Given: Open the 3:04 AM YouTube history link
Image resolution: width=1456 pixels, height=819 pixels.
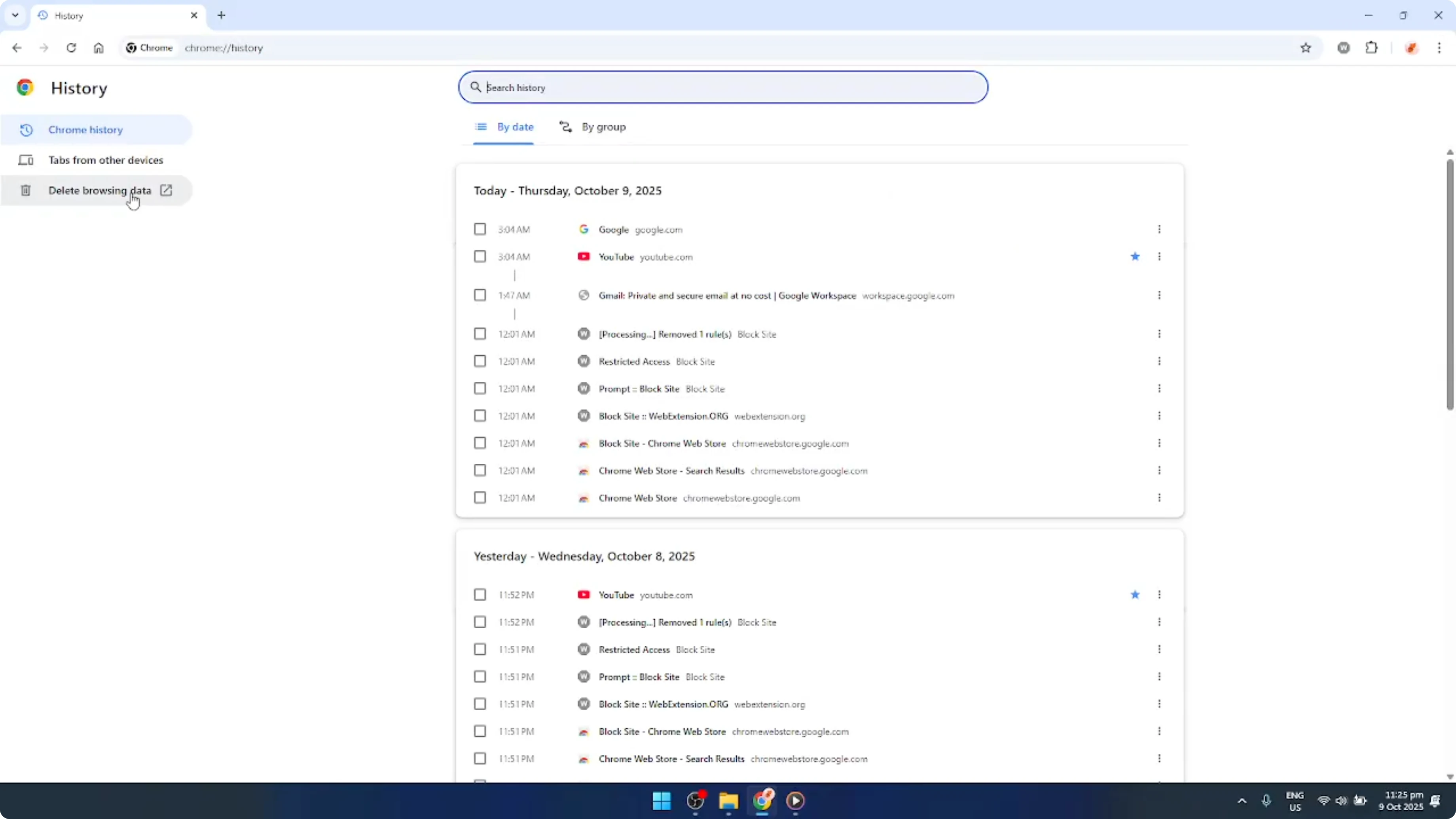Looking at the screenshot, I should [x=616, y=257].
